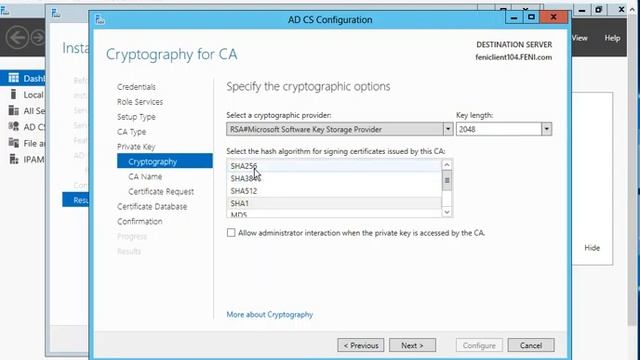Viewport: 640px width, 360px height.
Task: Click the Server Manager forward arrow
Action: pyautogui.click(x=38, y=38)
